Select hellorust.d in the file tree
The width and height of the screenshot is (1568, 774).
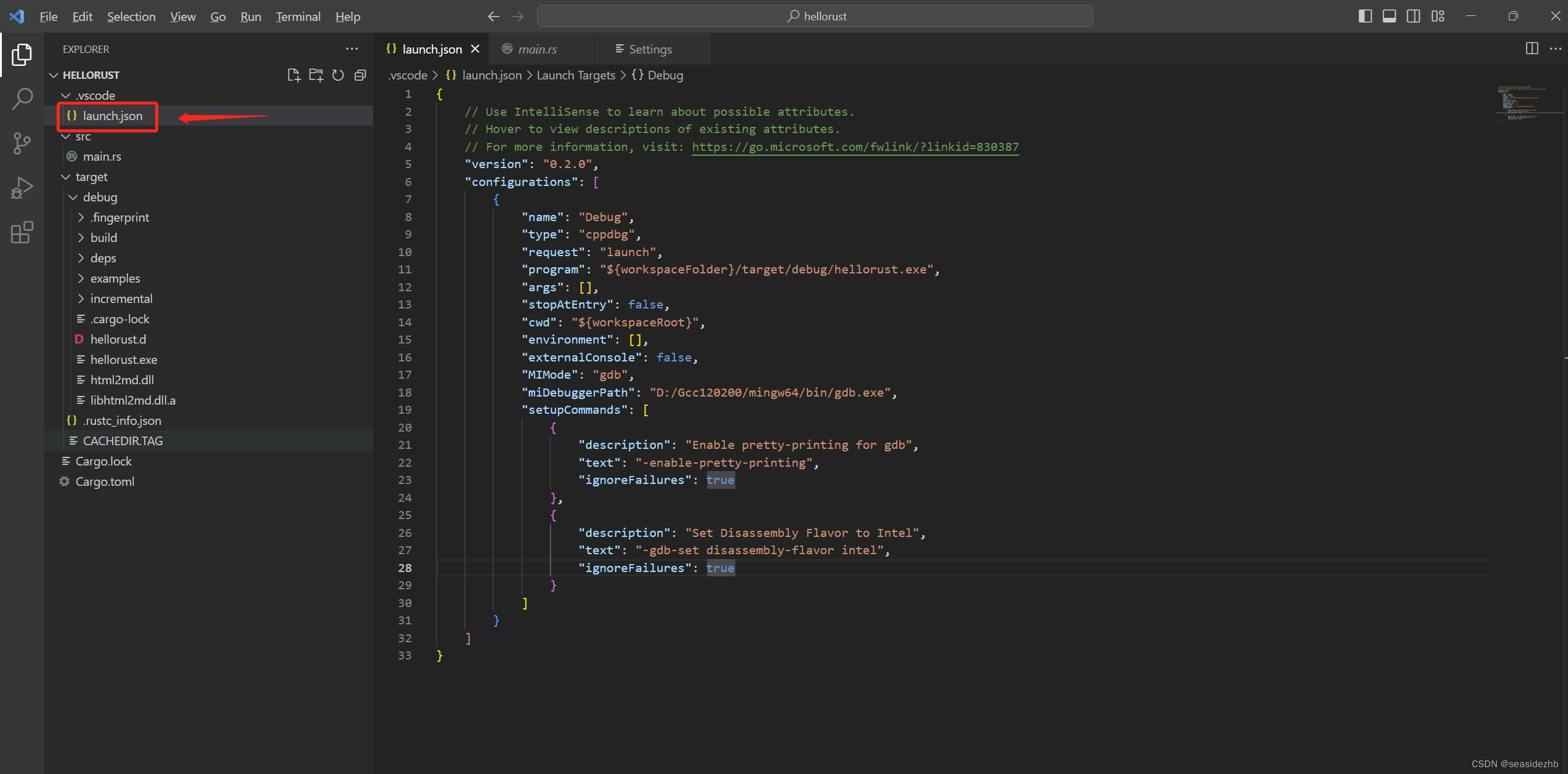[209, 339]
